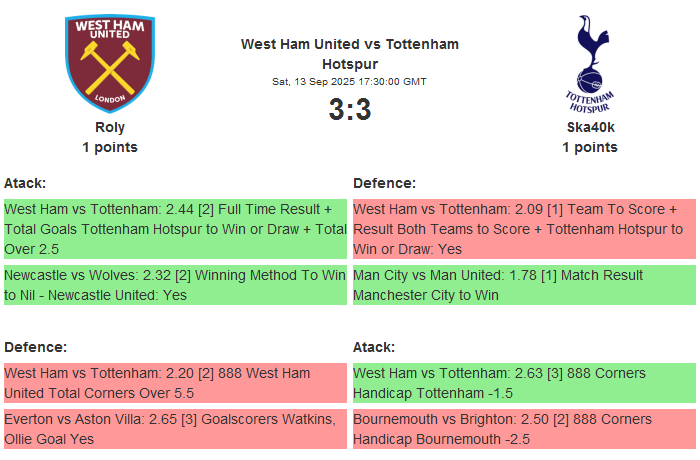Click the left Atack heading above Roly's bets
This screenshot has height=460, width=700.
click(25, 183)
